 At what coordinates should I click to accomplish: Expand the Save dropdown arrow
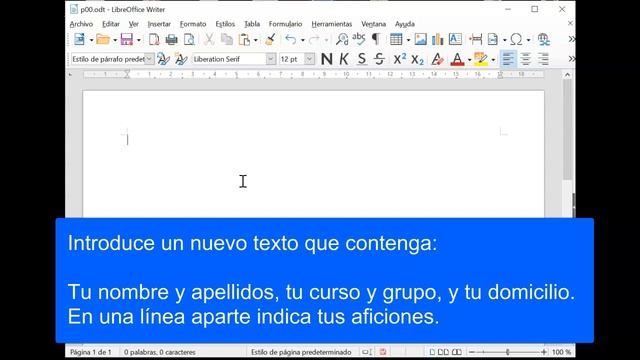(139, 40)
